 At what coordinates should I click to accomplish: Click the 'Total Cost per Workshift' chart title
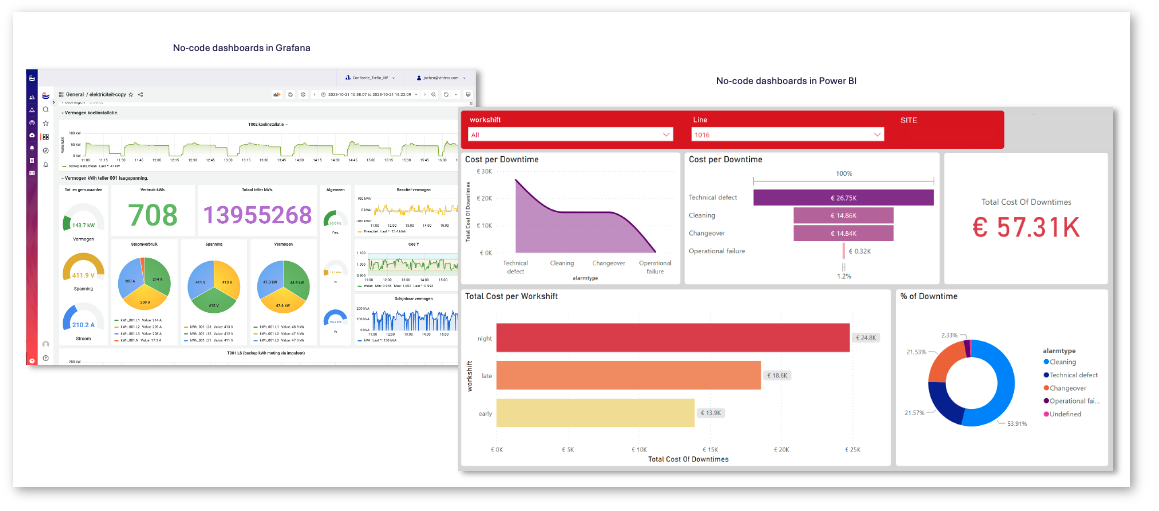511,296
